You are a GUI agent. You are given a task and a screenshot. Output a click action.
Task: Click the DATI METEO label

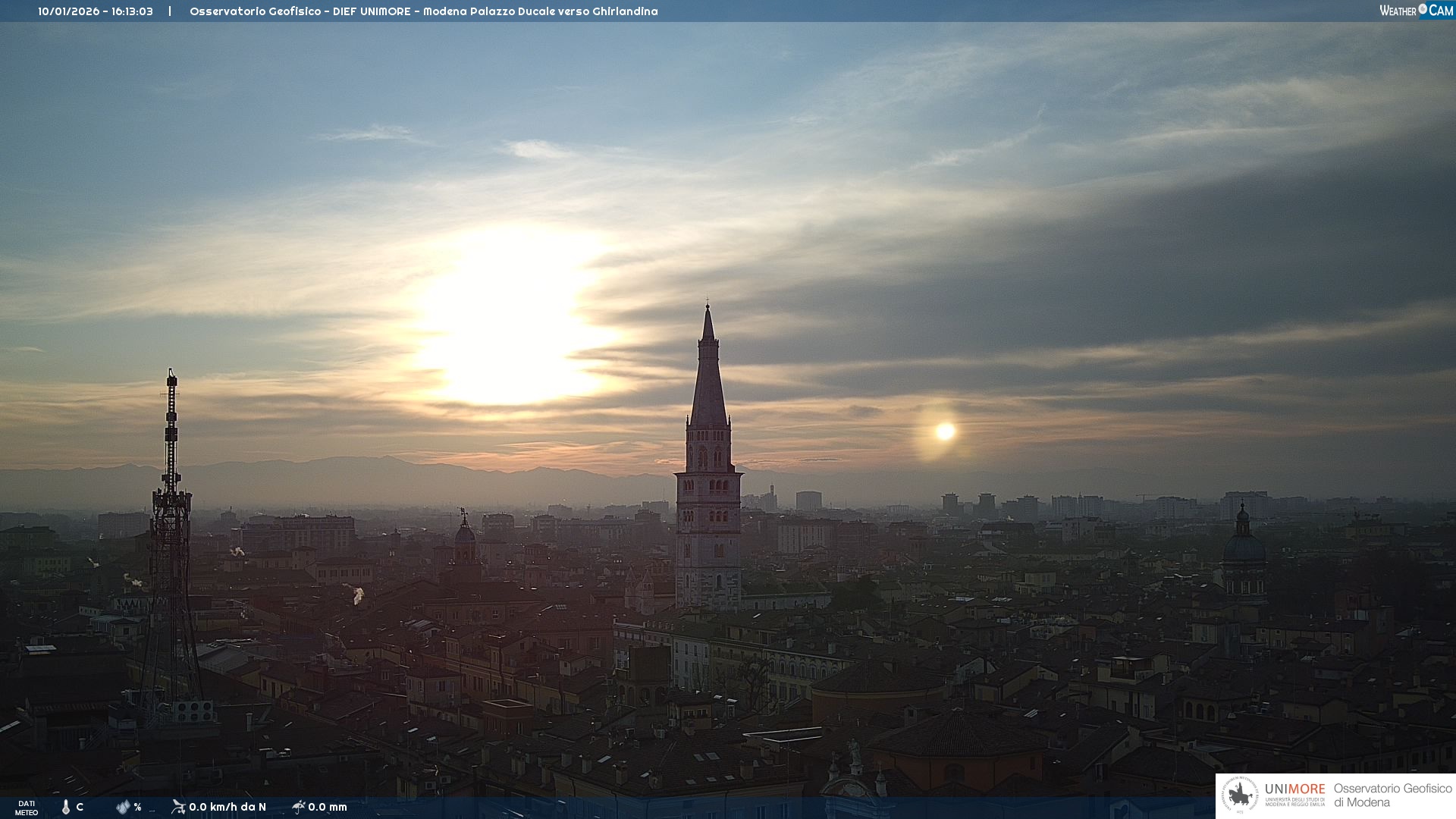27,808
